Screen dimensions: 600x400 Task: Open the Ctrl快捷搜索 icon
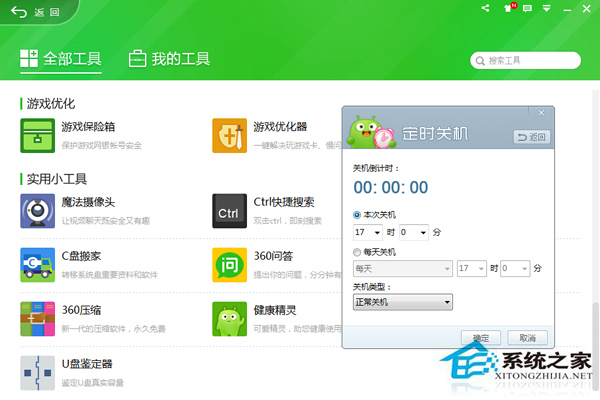click(230, 211)
